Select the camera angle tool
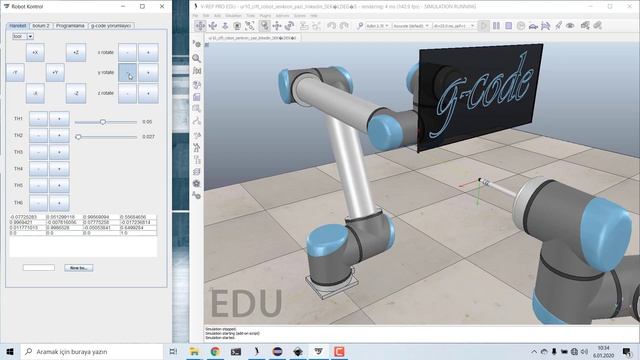 click(x=237, y=26)
